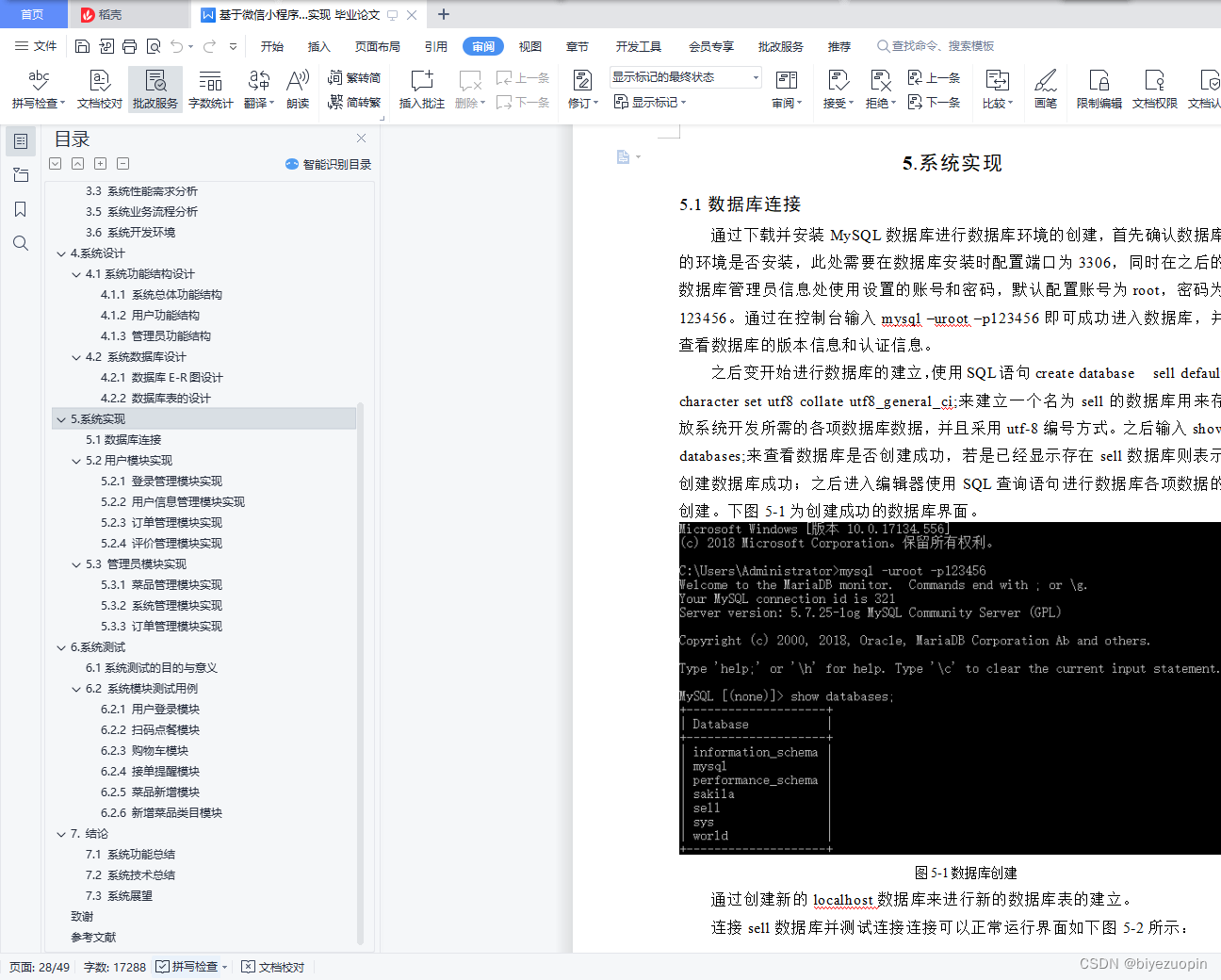Open the 翻译 dropdown menu

(259, 90)
